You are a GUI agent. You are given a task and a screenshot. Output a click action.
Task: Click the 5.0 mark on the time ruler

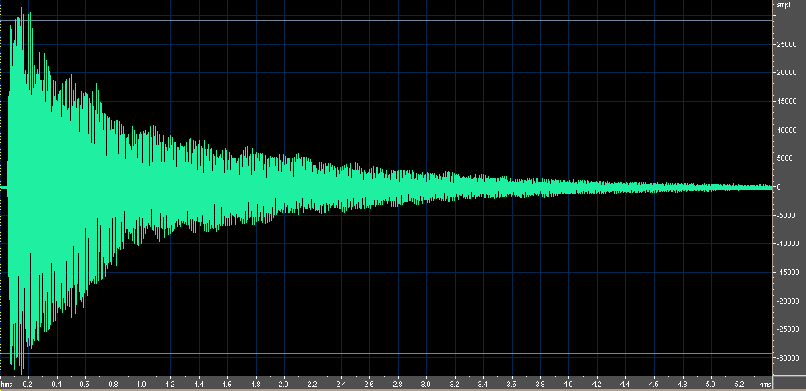[711, 384]
